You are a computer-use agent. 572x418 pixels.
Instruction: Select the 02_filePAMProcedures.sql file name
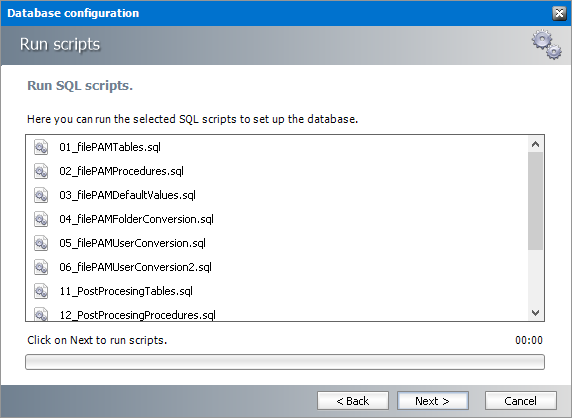[121, 171]
